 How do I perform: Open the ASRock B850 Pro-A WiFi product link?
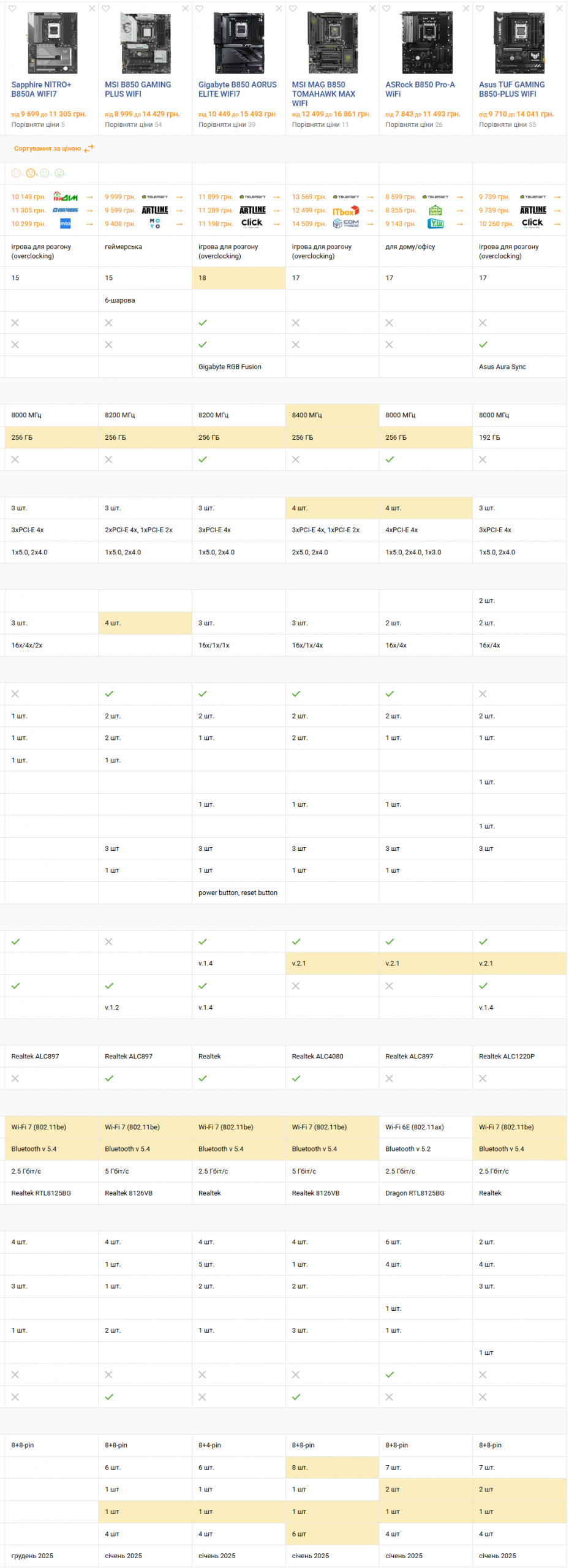pos(420,89)
